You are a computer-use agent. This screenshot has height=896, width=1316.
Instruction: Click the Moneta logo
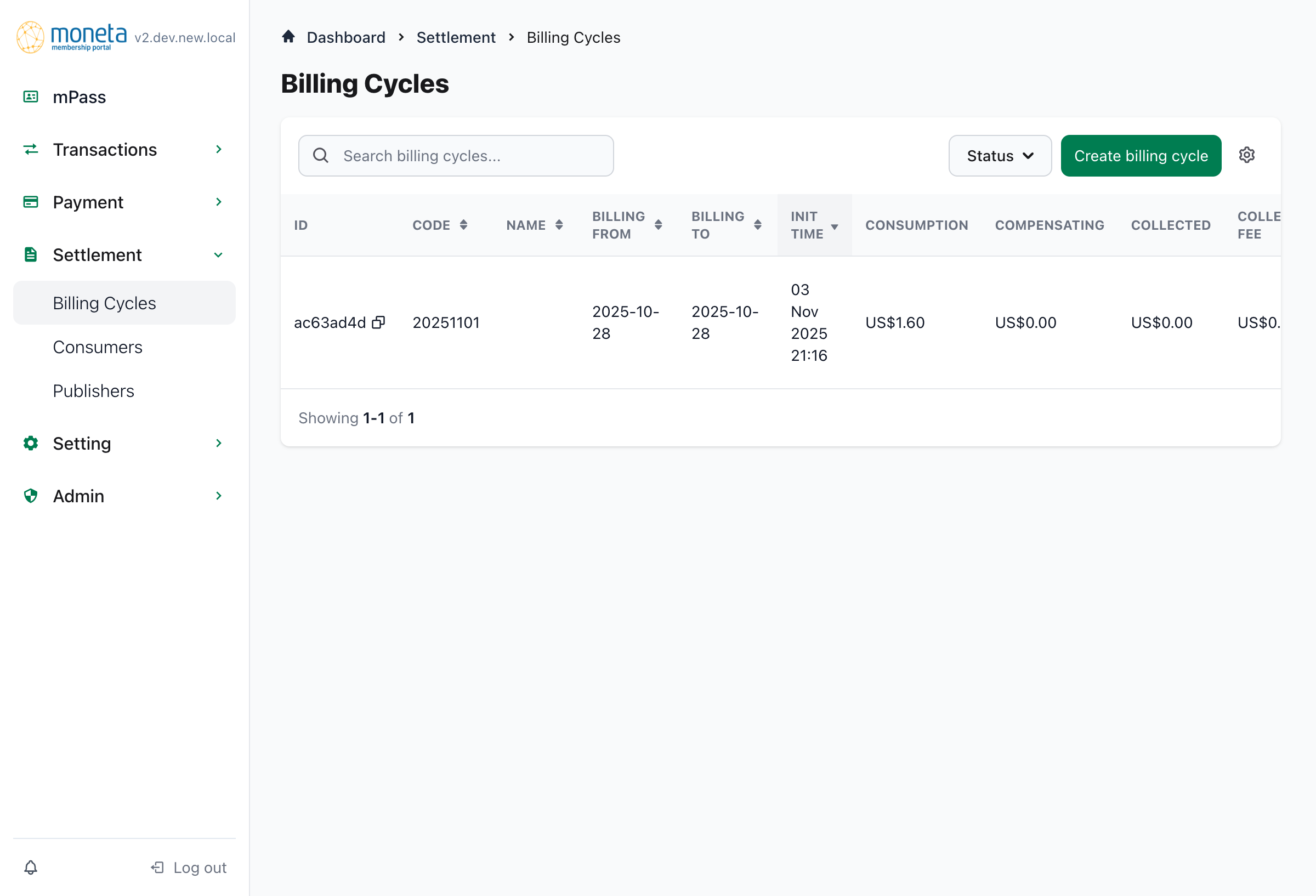coord(72,37)
